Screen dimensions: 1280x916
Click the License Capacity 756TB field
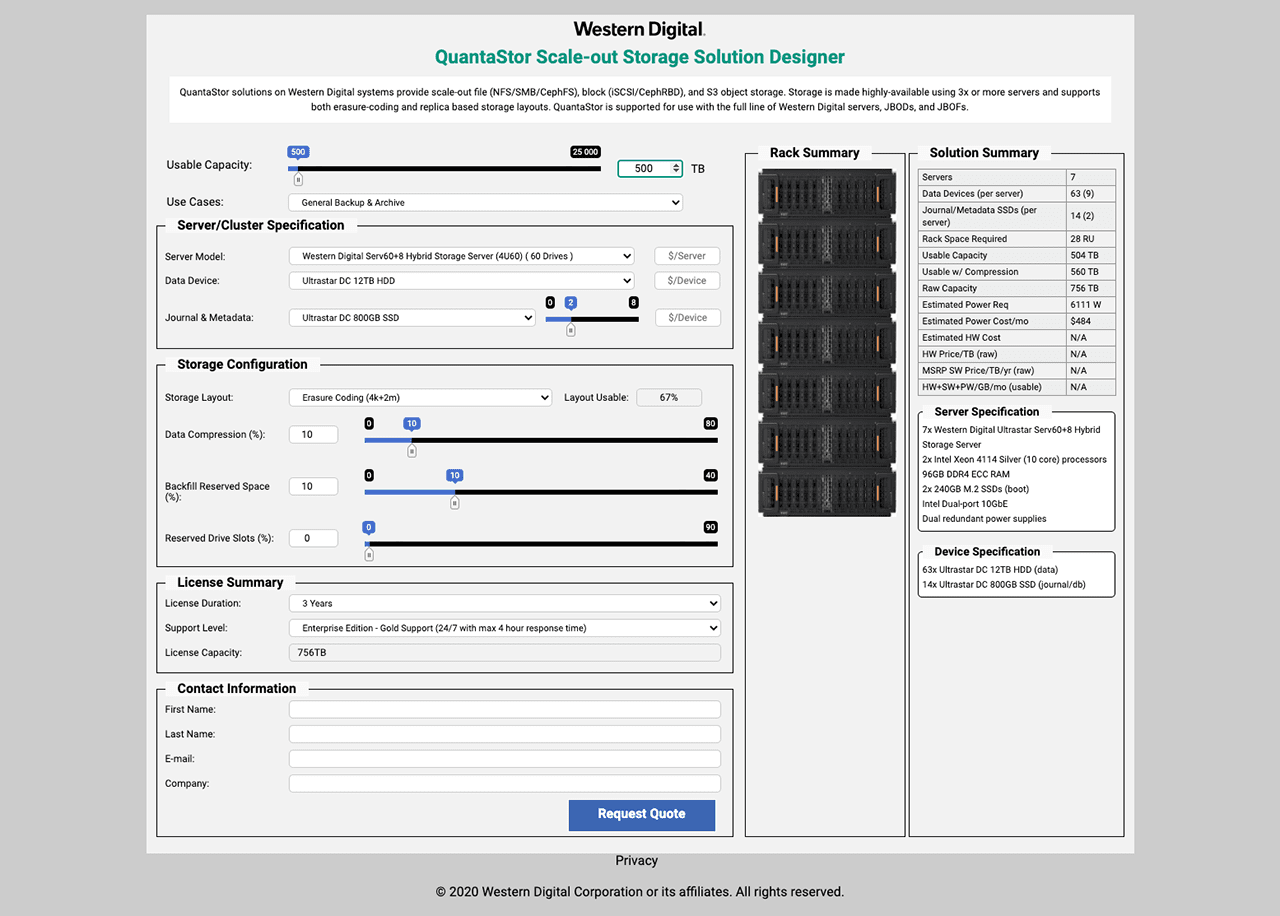click(504, 653)
